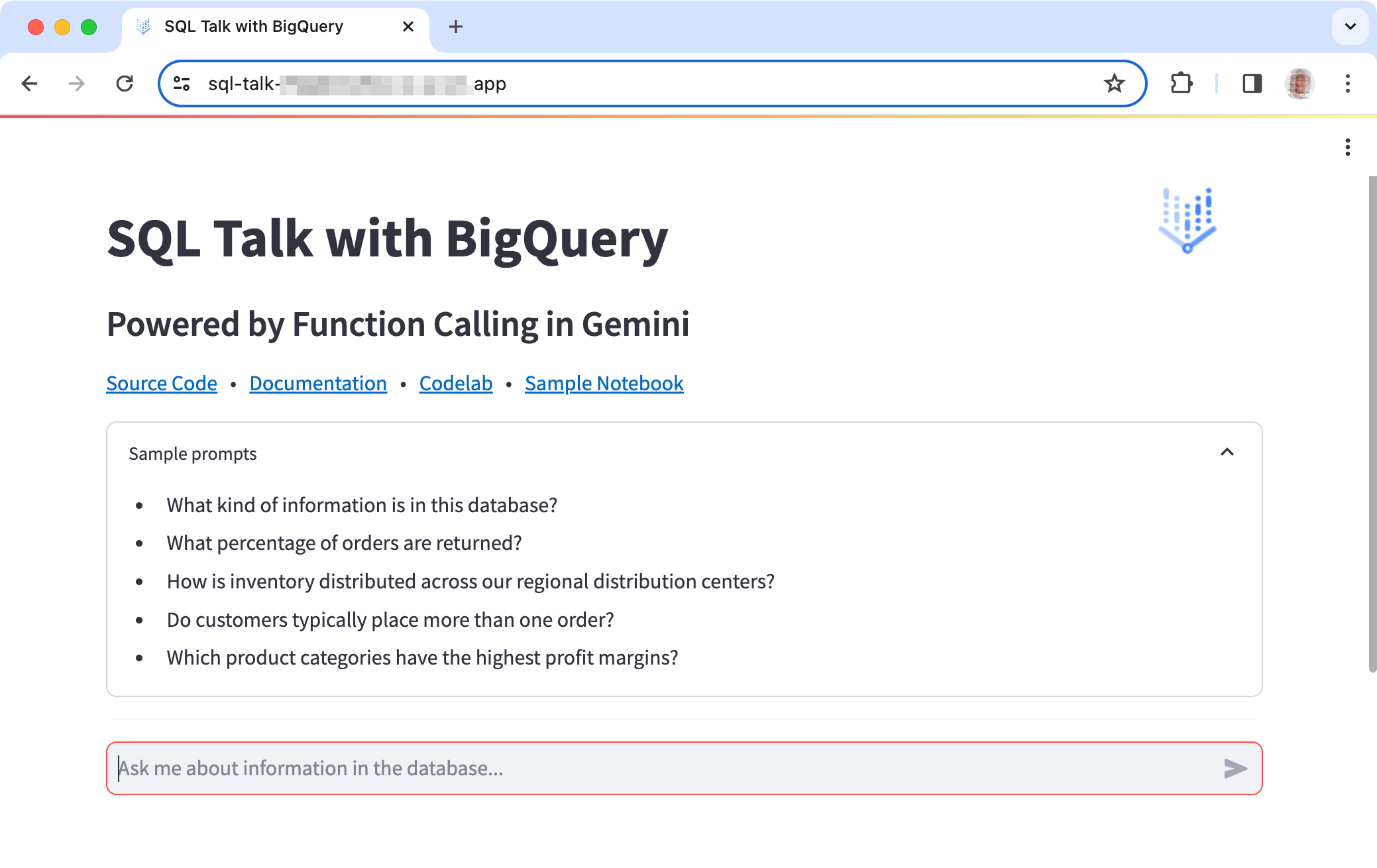Click the browser reload page button
The image size is (1377, 868).
pyautogui.click(x=124, y=84)
